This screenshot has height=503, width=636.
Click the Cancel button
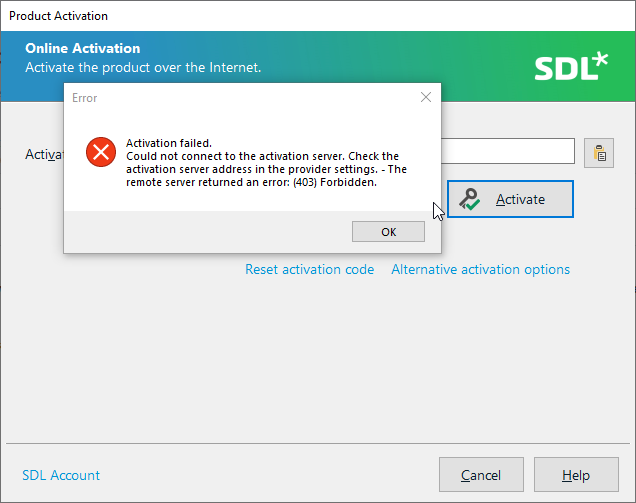481,475
